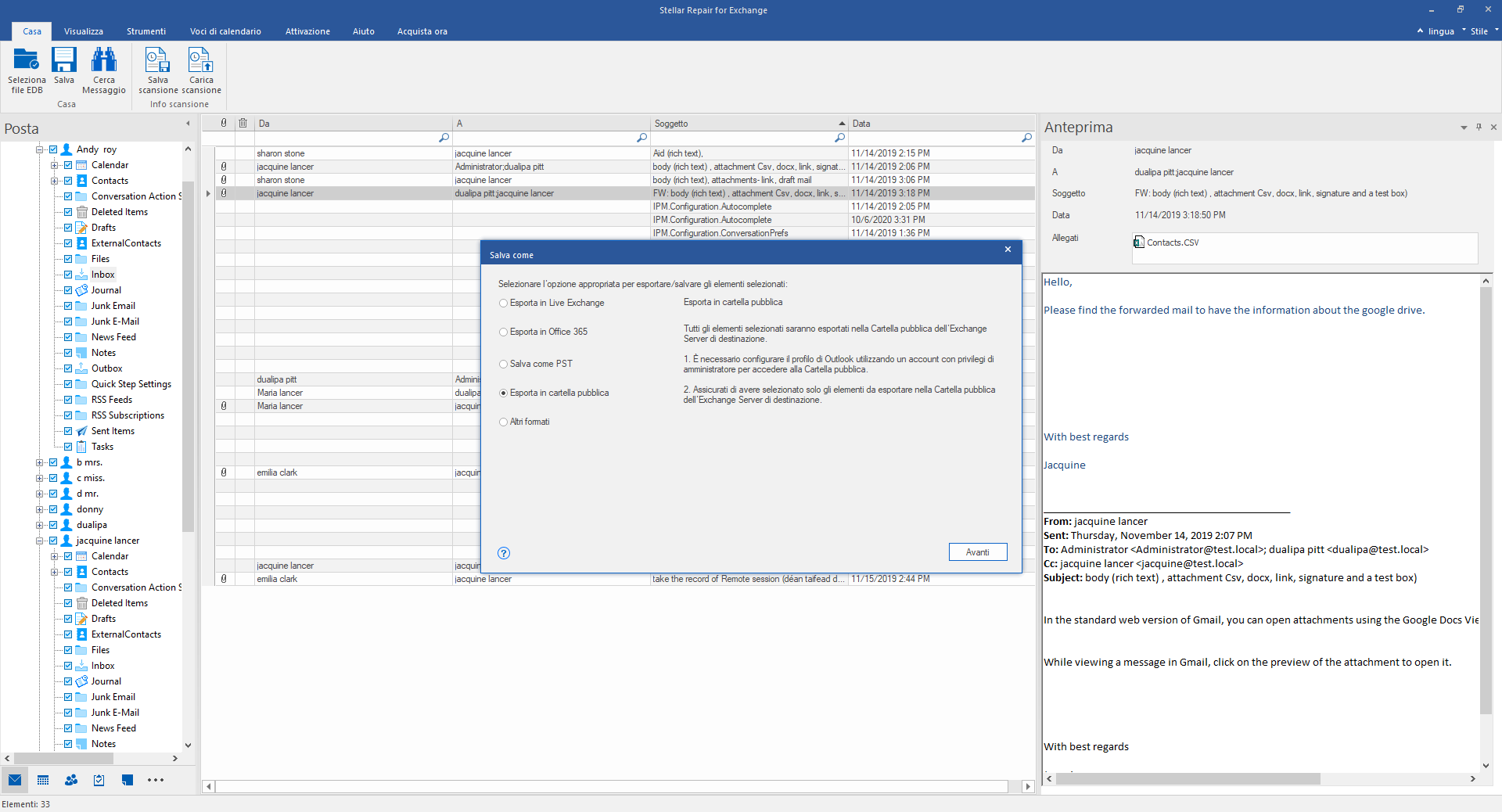The image size is (1502, 812).
Task: Uncheck the donny mailbox checkbox
Action: 53,509
